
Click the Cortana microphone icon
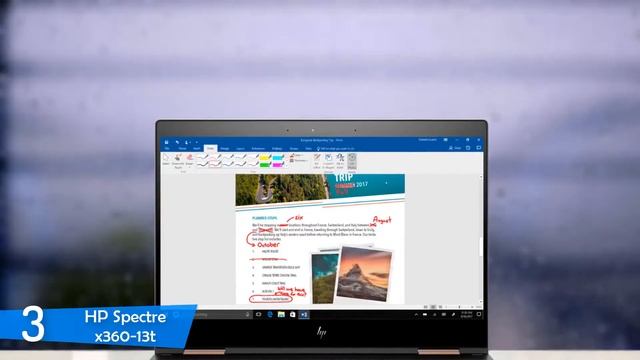pyautogui.click(x=247, y=315)
